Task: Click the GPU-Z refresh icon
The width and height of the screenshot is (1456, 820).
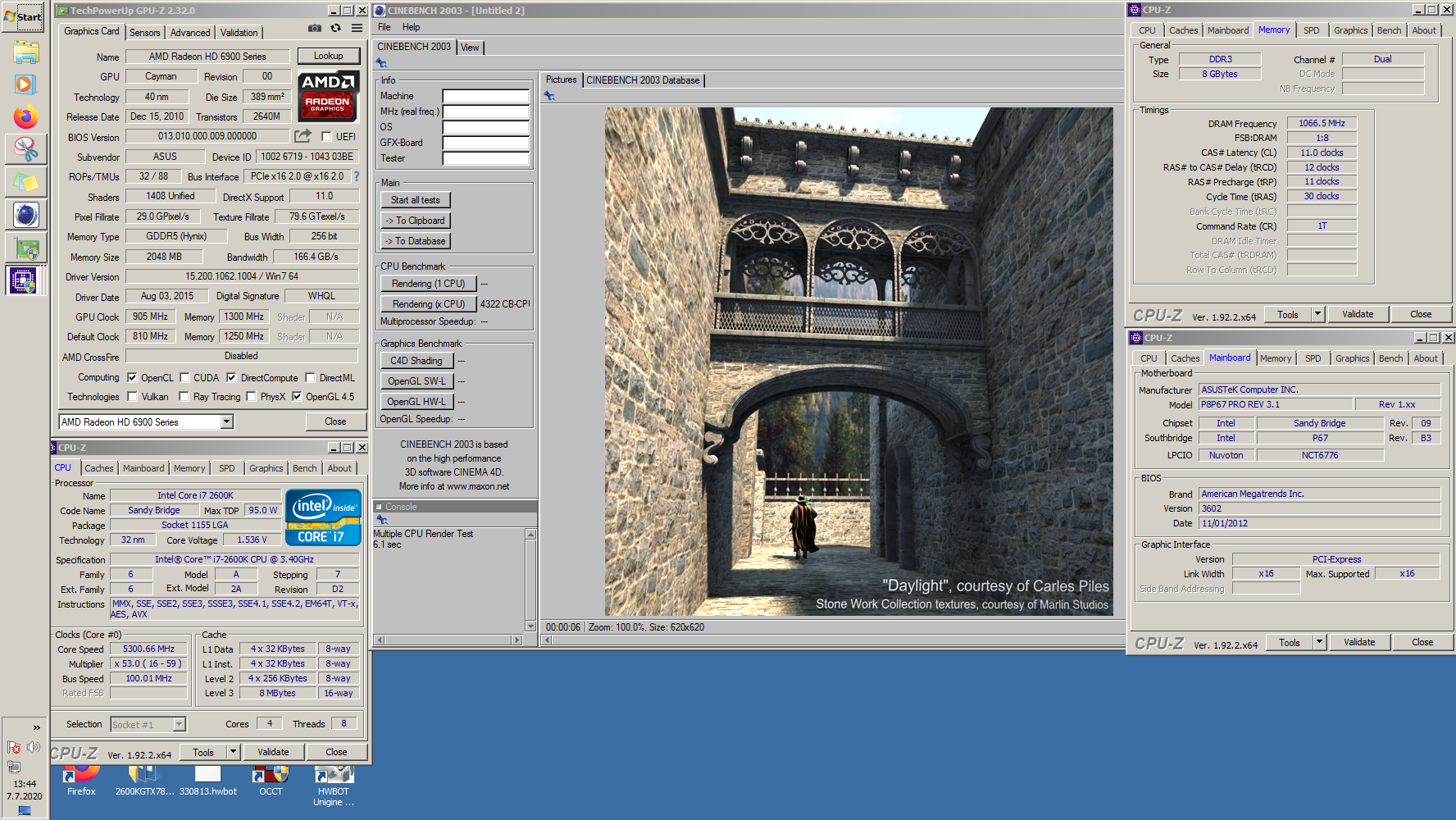Action: (335, 28)
